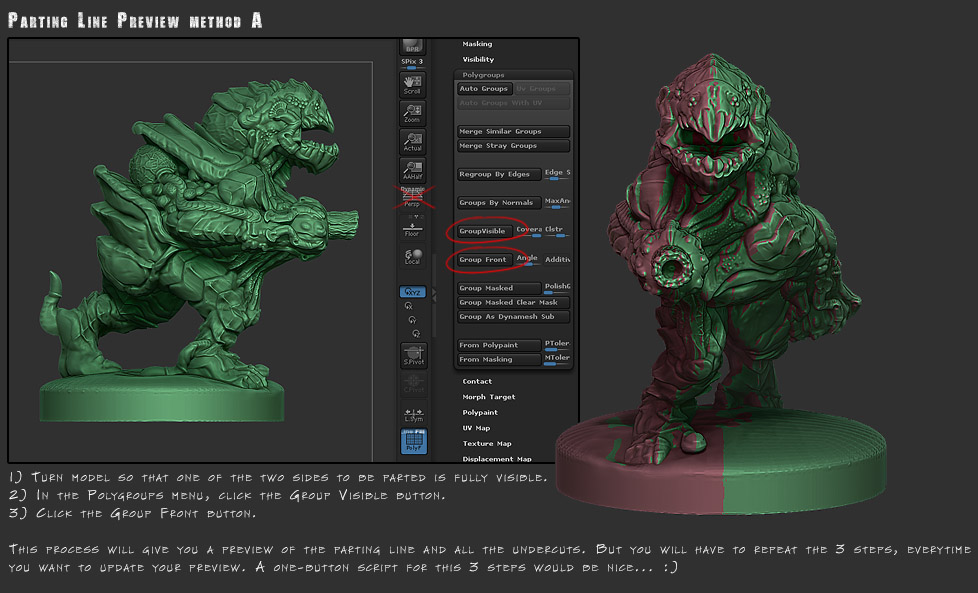This screenshot has width=978, height=593.
Task: Adjust the SPix slider
Action: (x=412, y=63)
